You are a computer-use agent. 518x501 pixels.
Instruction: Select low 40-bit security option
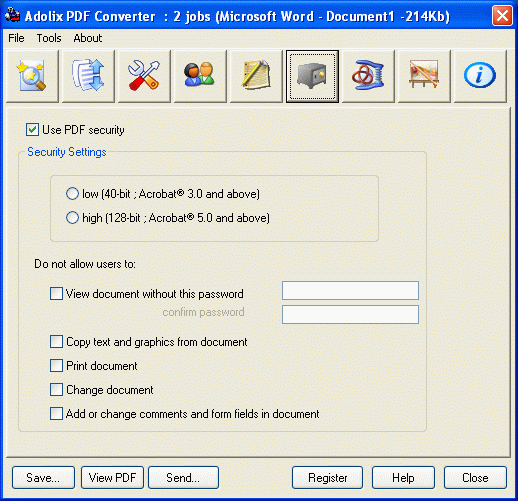pyautogui.click(x=72, y=194)
